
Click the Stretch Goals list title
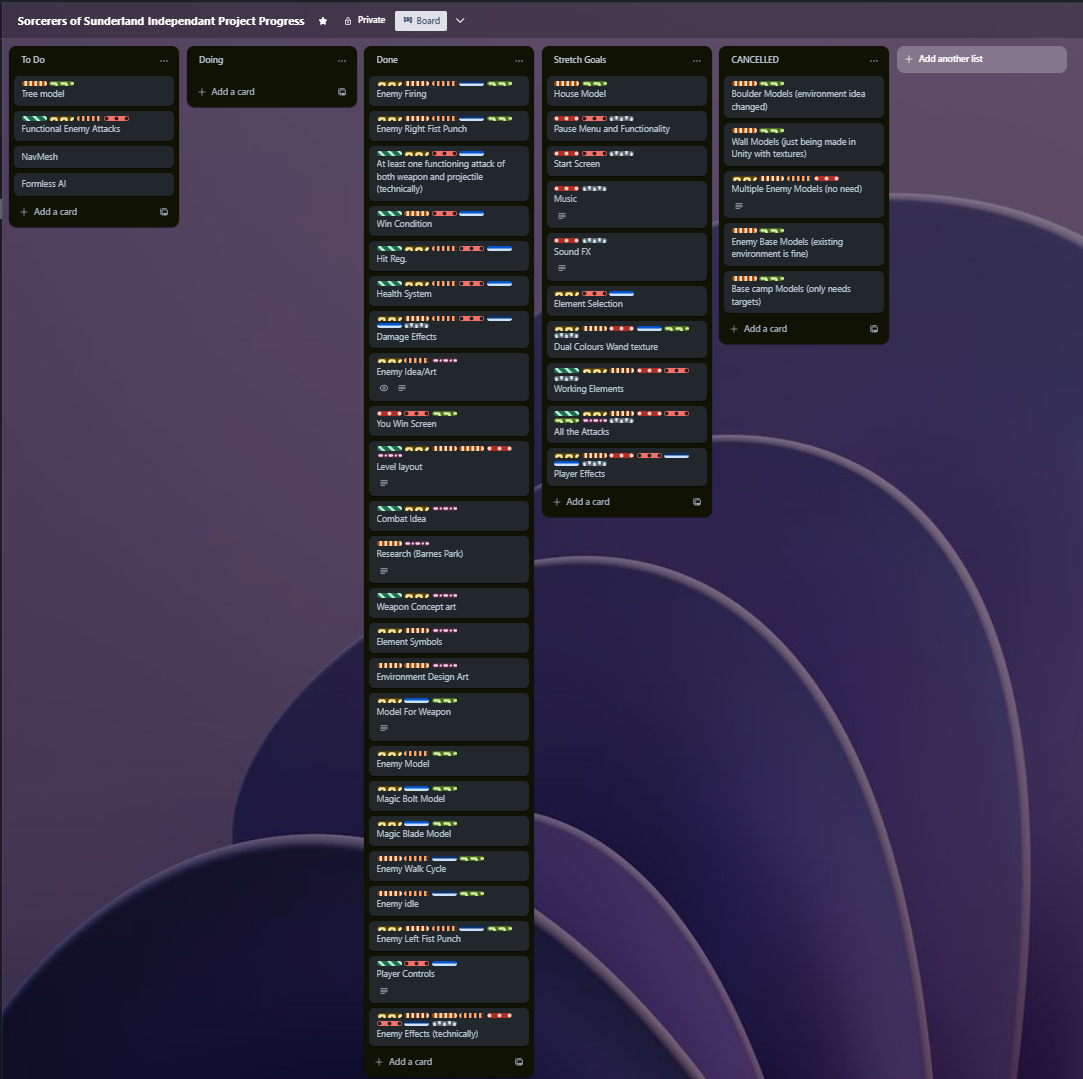(x=579, y=60)
